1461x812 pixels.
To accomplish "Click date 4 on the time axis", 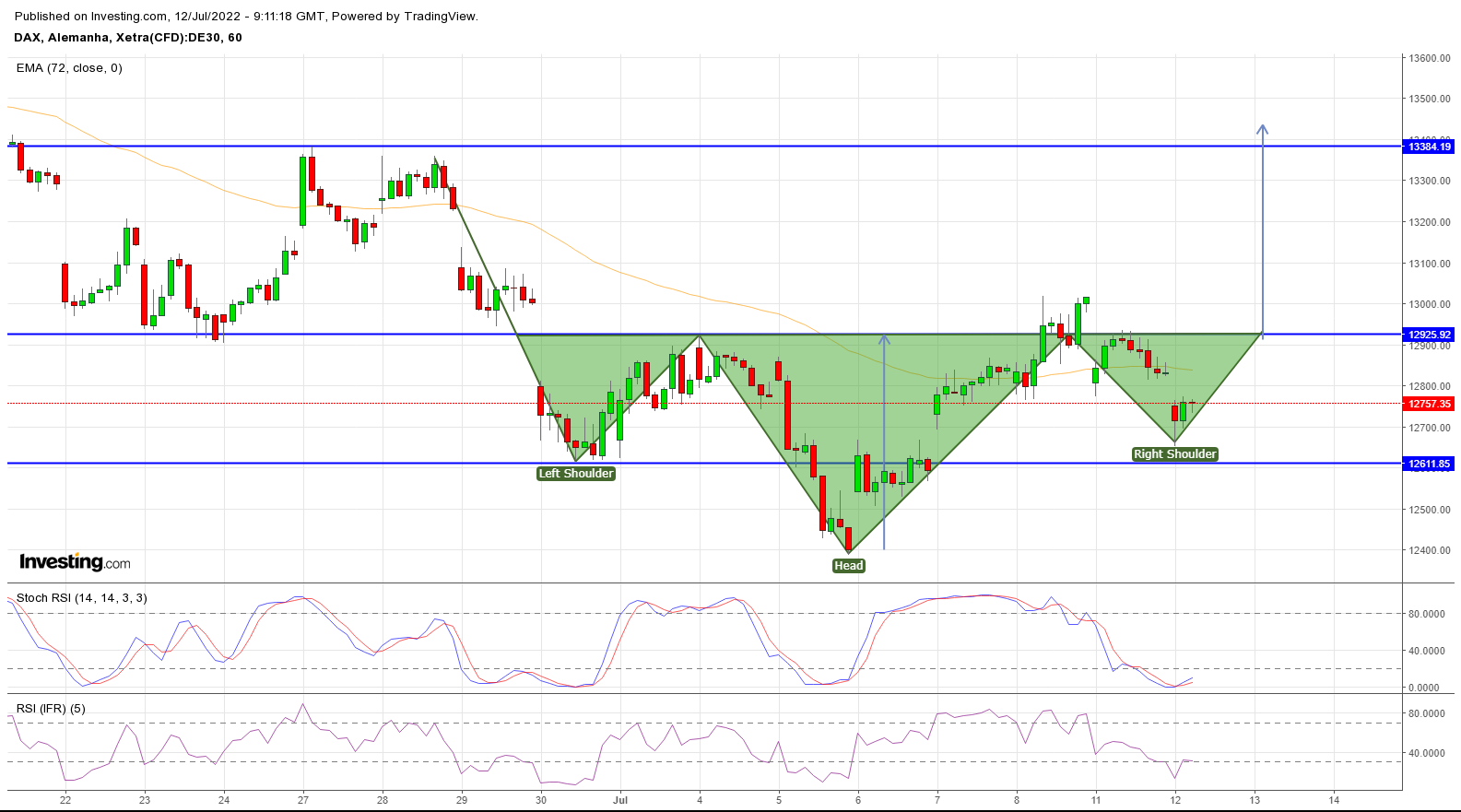I will coord(700,800).
